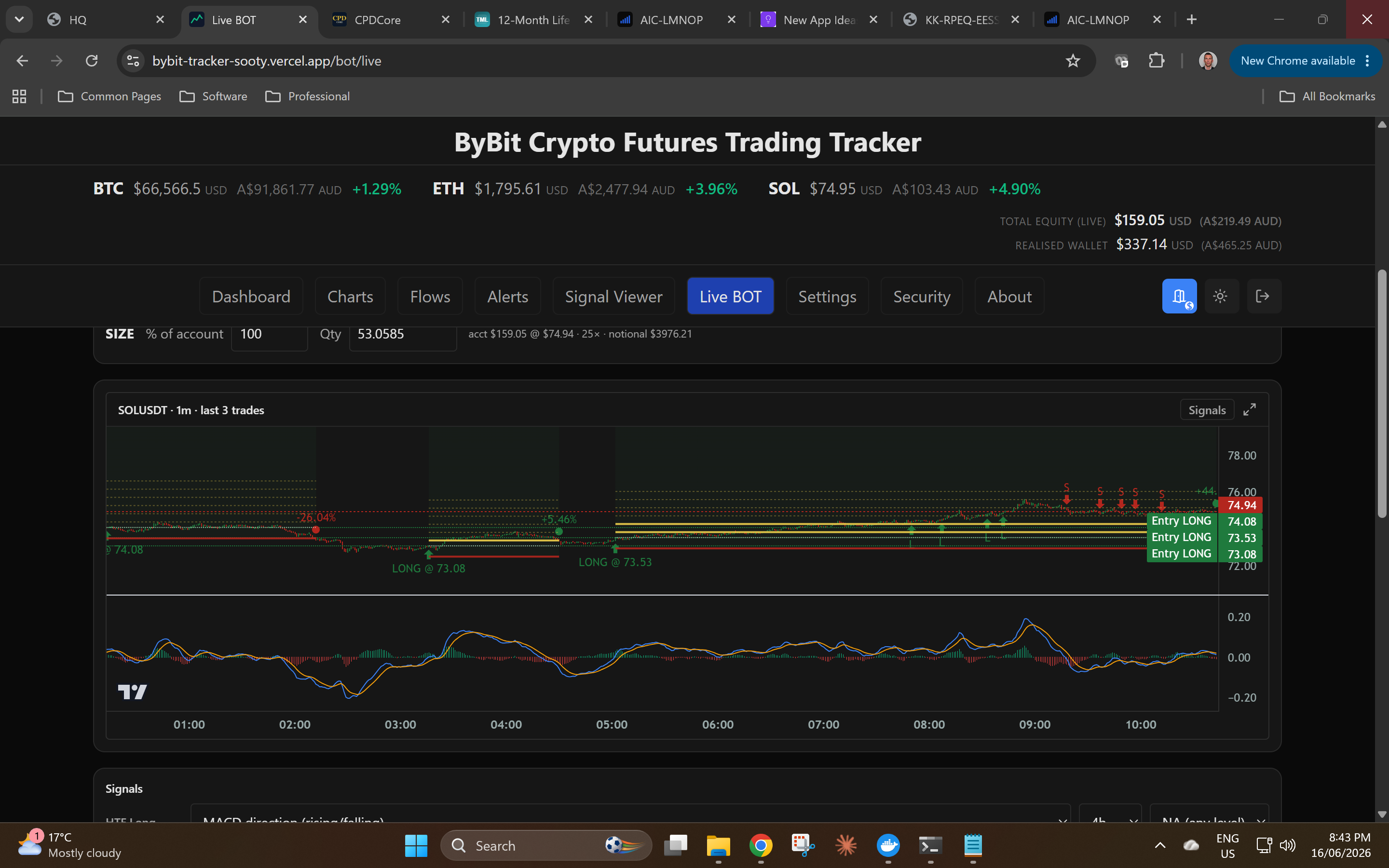Open the Chrome apps grid icon
Viewport: 1389px width, 868px height.
click(19, 96)
